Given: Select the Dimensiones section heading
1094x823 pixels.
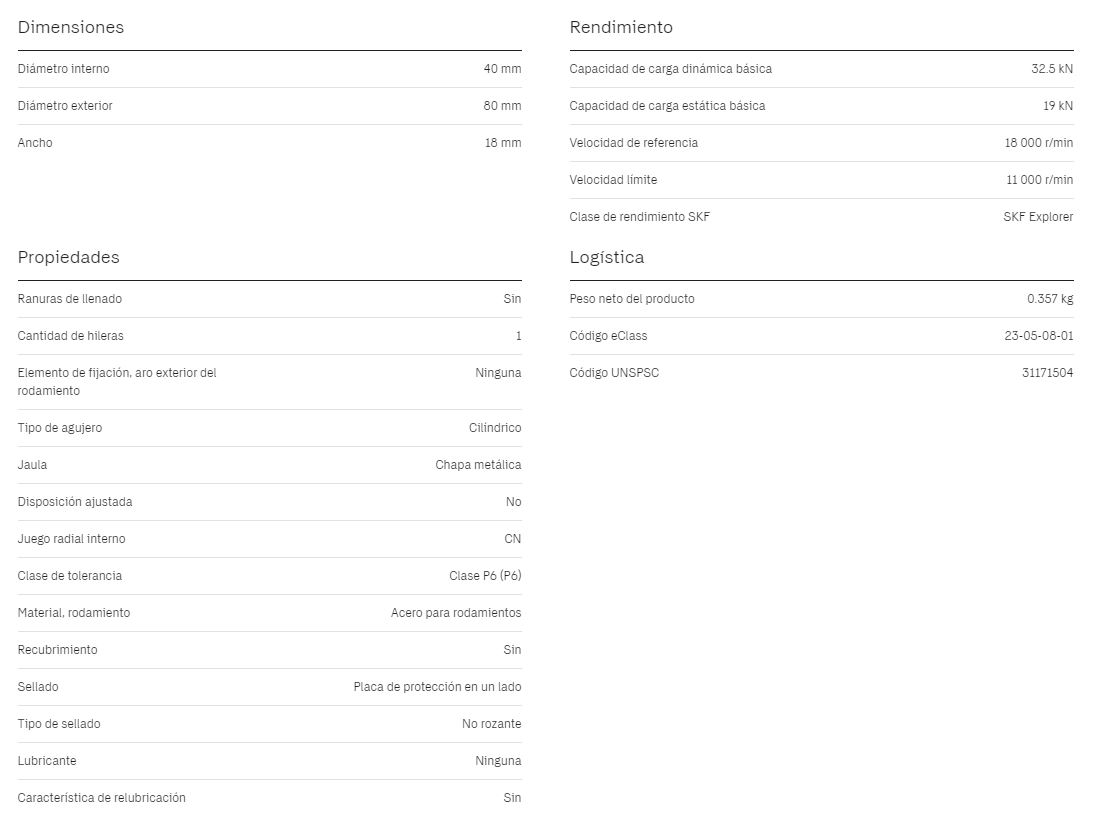Looking at the screenshot, I should click(70, 27).
